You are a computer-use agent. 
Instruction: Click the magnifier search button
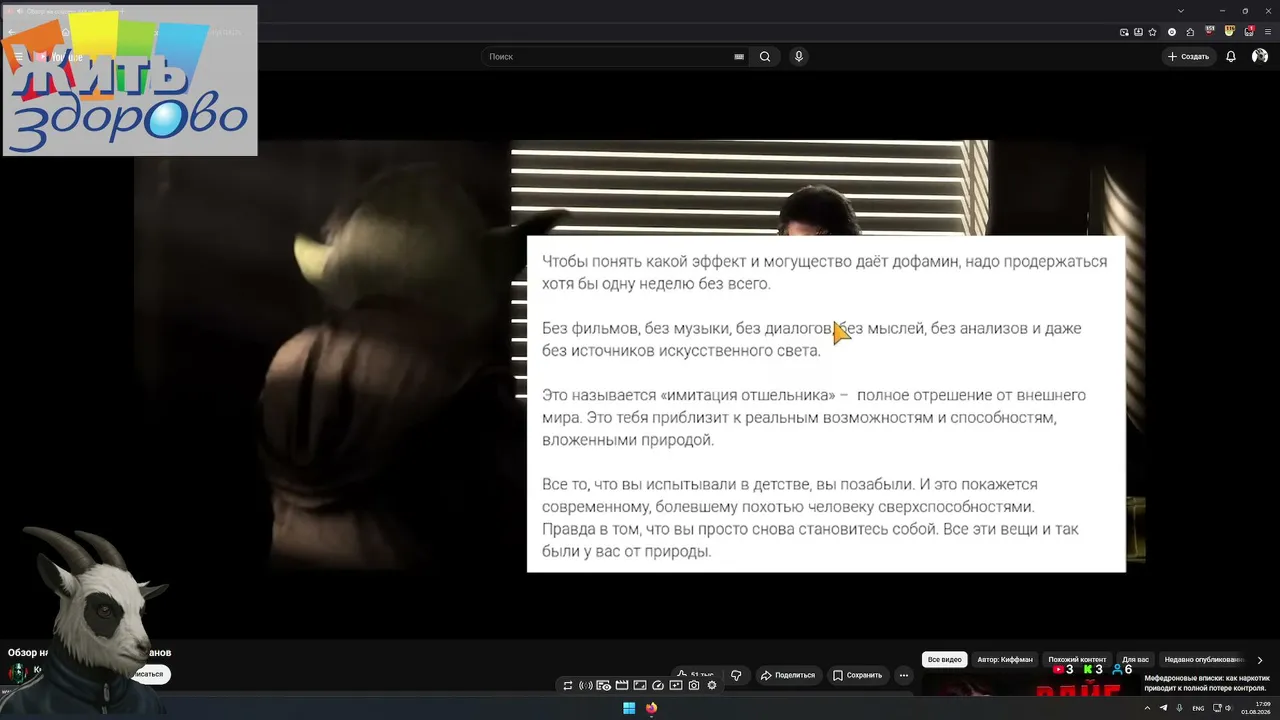(765, 57)
